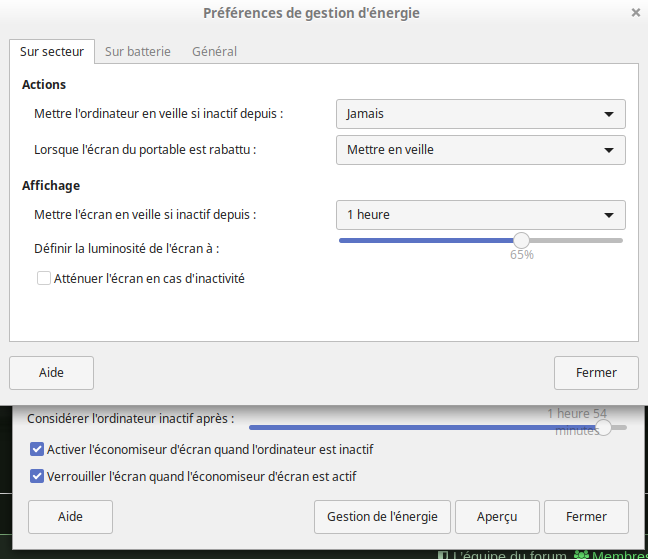The image size is (648, 559).
Task: Open the screen sleep dropdown showing 1 heure
Action: tap(480, 215)
